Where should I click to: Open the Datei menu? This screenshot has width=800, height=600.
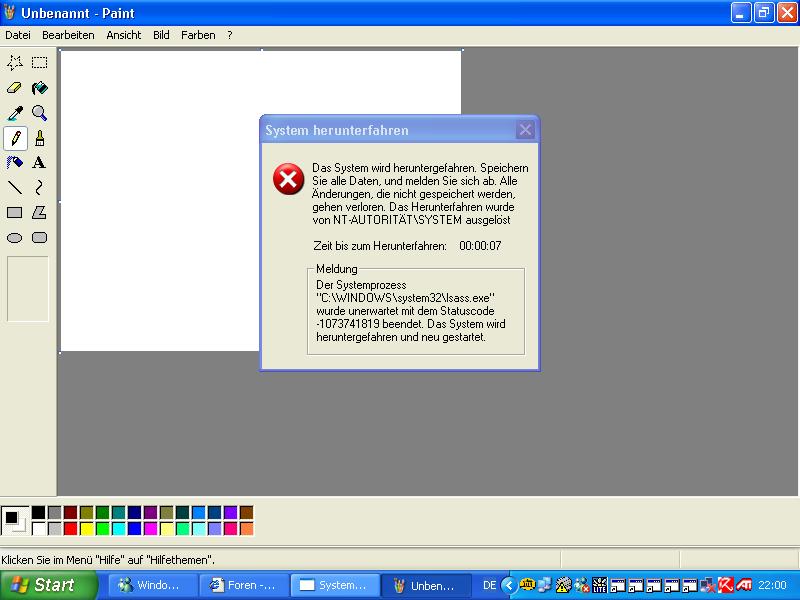pos(18,35)
